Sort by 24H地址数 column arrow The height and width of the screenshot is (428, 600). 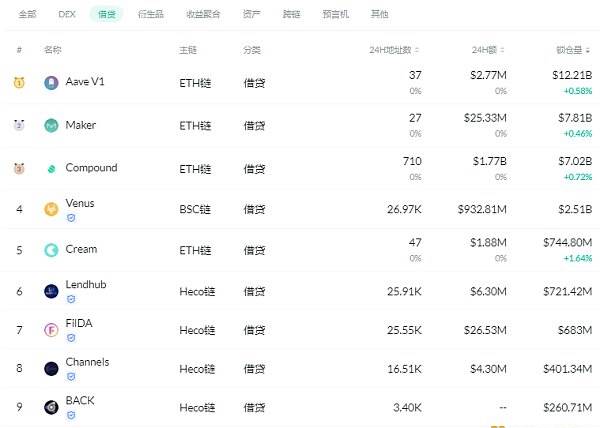417,50
